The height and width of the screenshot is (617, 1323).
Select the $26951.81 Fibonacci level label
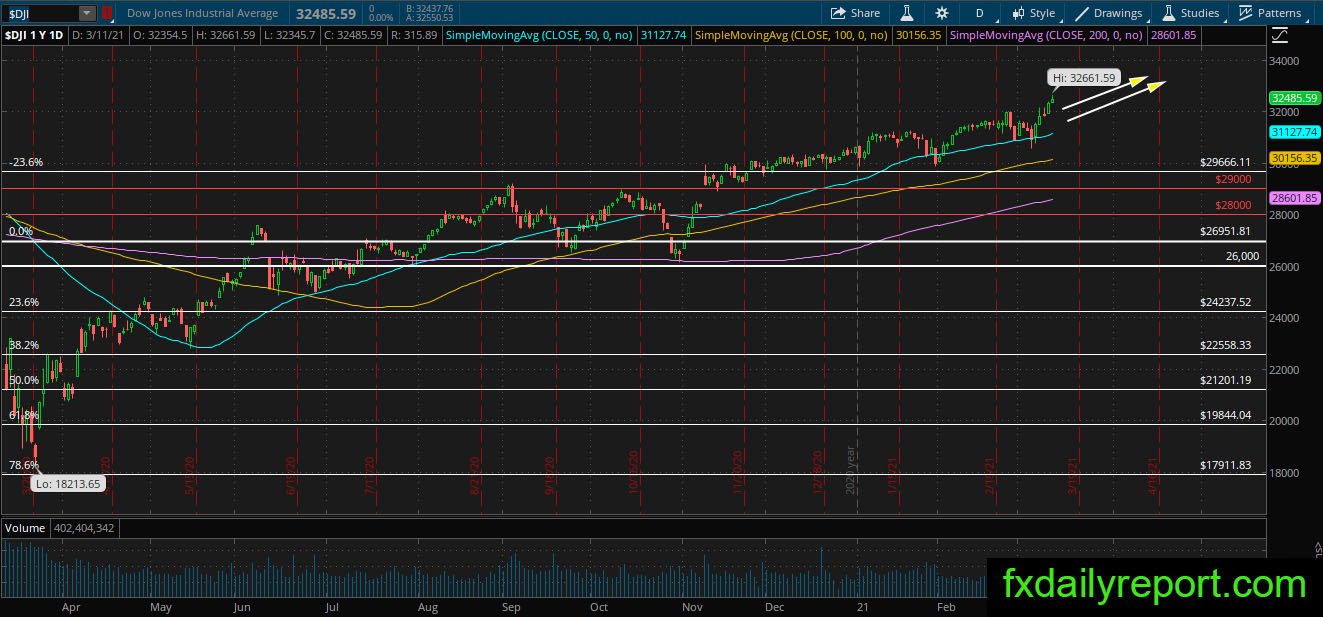(x=1226, y=231)
